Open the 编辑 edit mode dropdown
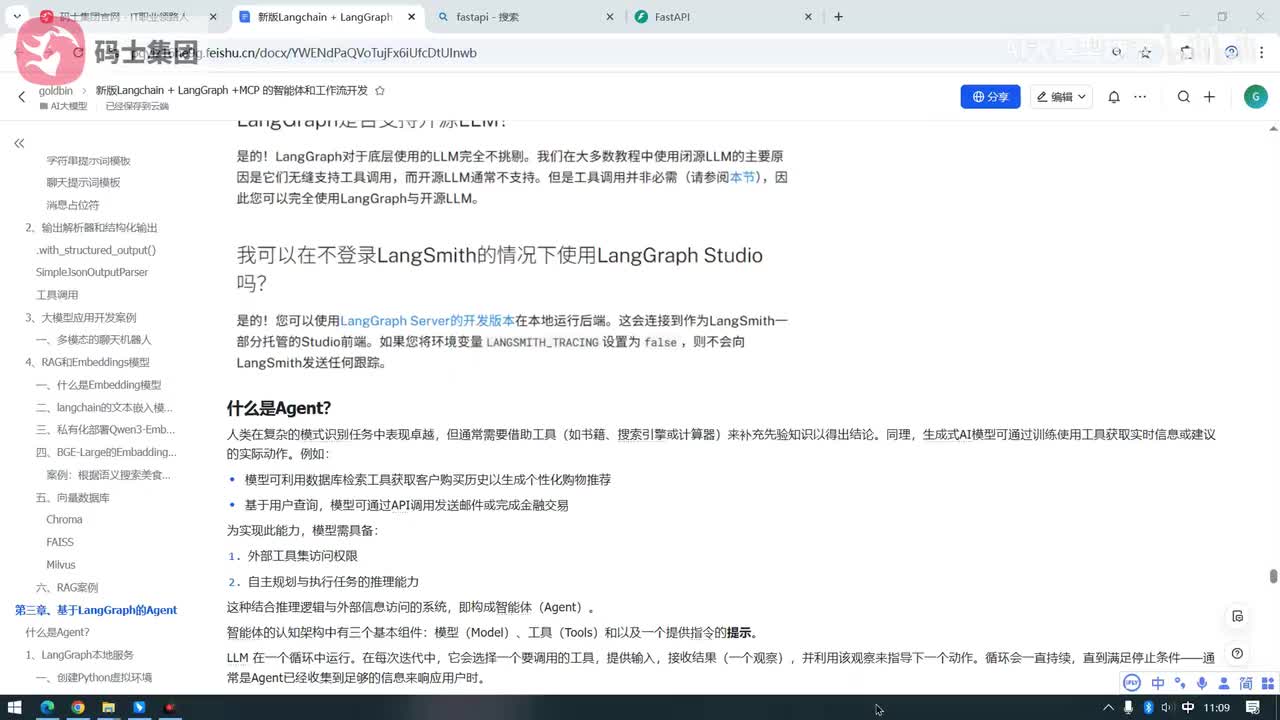Viewport: 1280px width, 720px height. [x=1062, y=97]
